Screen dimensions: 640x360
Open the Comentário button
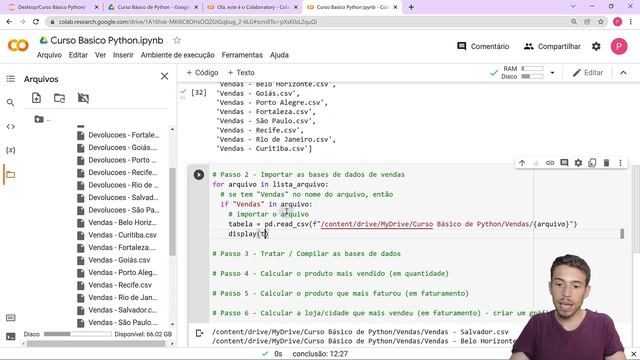pos(483,47)
